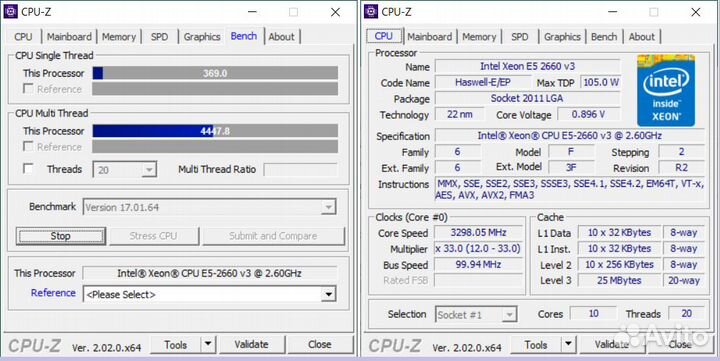
Task: Click the blue Reference link label
Action: point(53,293)
